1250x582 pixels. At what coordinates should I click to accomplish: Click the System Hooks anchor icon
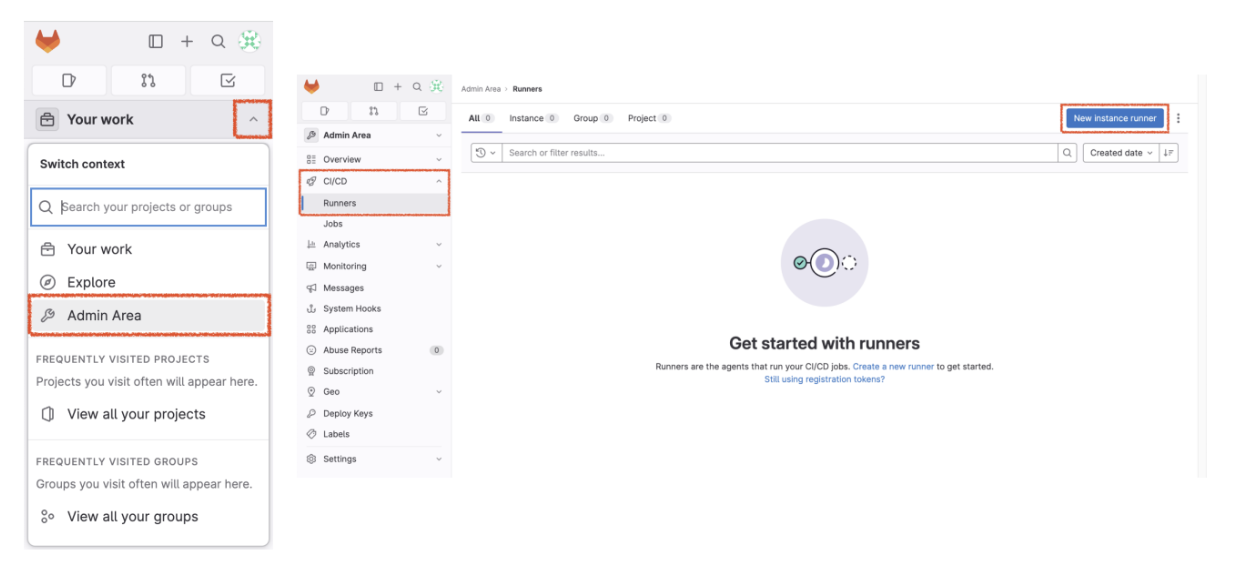coord(312,309)
